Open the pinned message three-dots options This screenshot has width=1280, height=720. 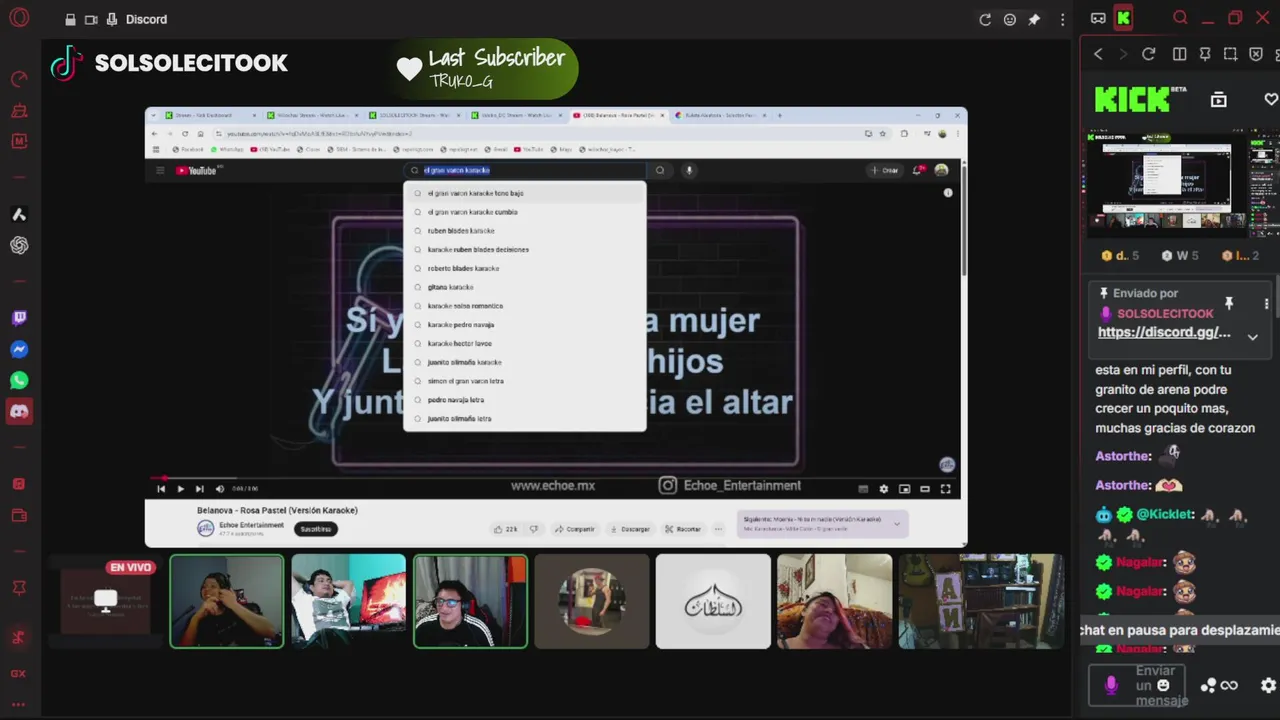pos(1266,303)
